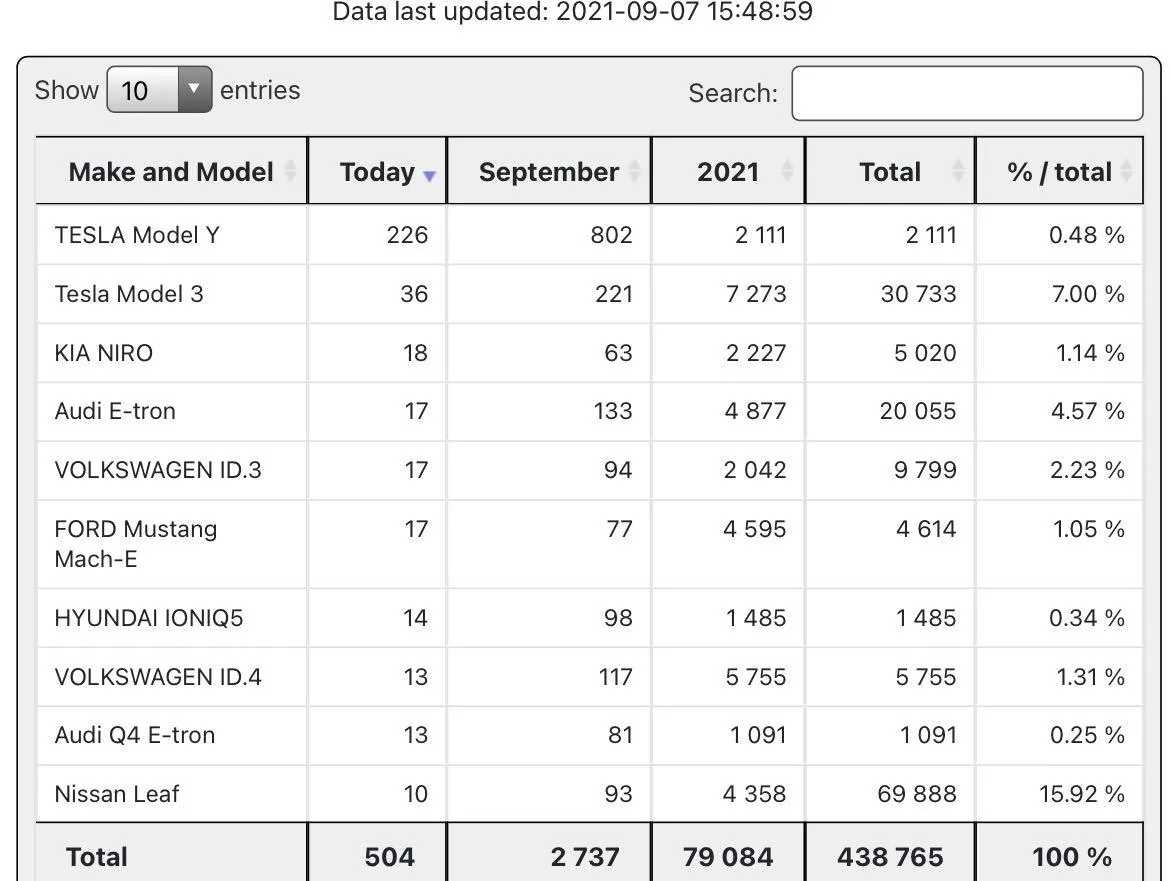Image resolution: width=1170 pixels, height=881 pixels.
Task: Click the Total column sort arrows icon
Action: point(958,171)
